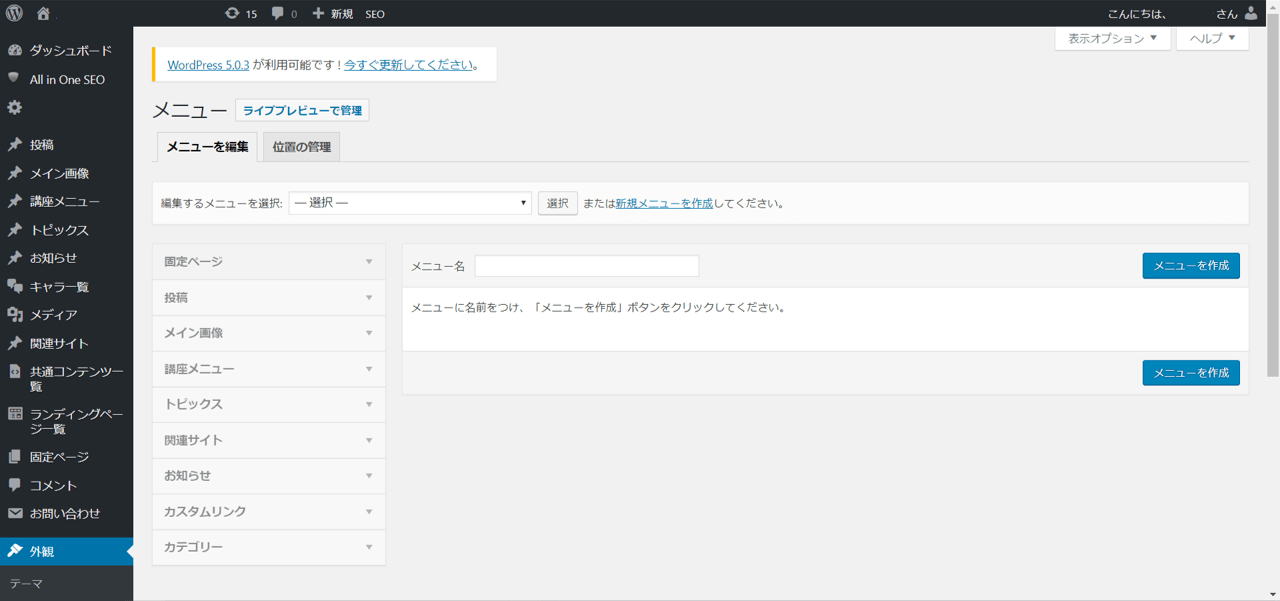
Task: Click the 固定ページ sidebar icon
Action: [15, 457]
